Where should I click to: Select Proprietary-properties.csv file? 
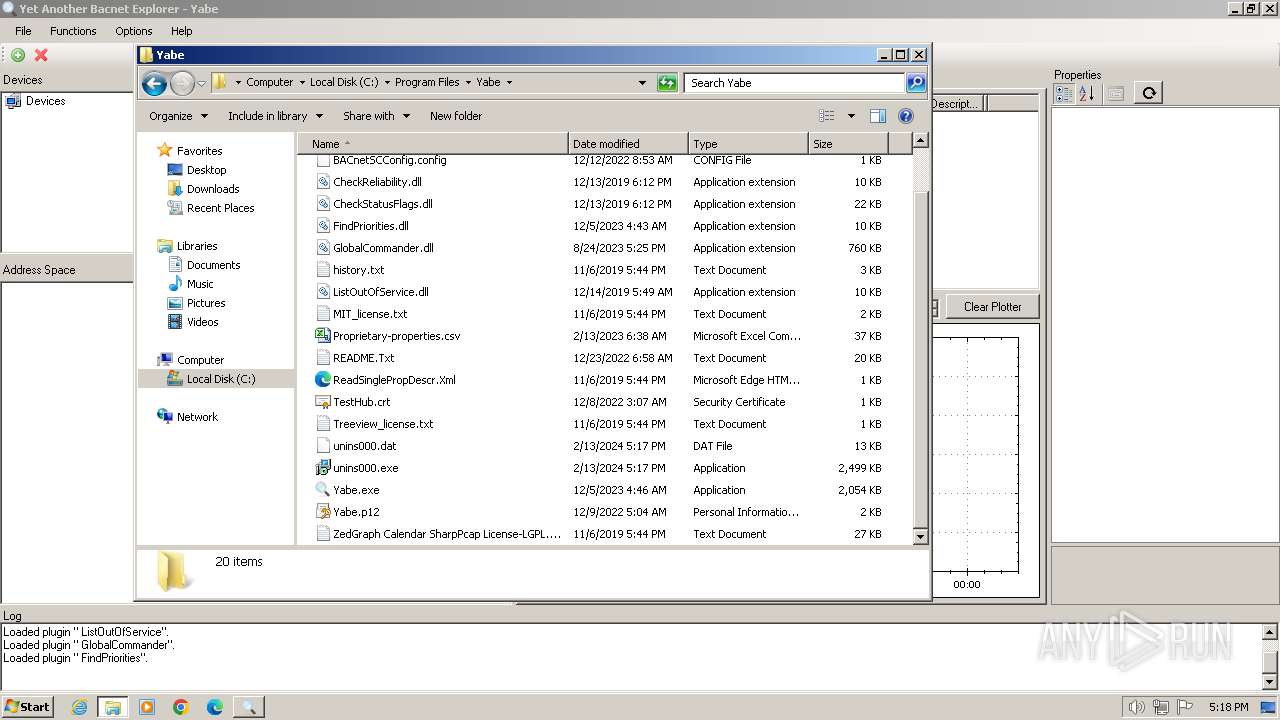(396, 336)
